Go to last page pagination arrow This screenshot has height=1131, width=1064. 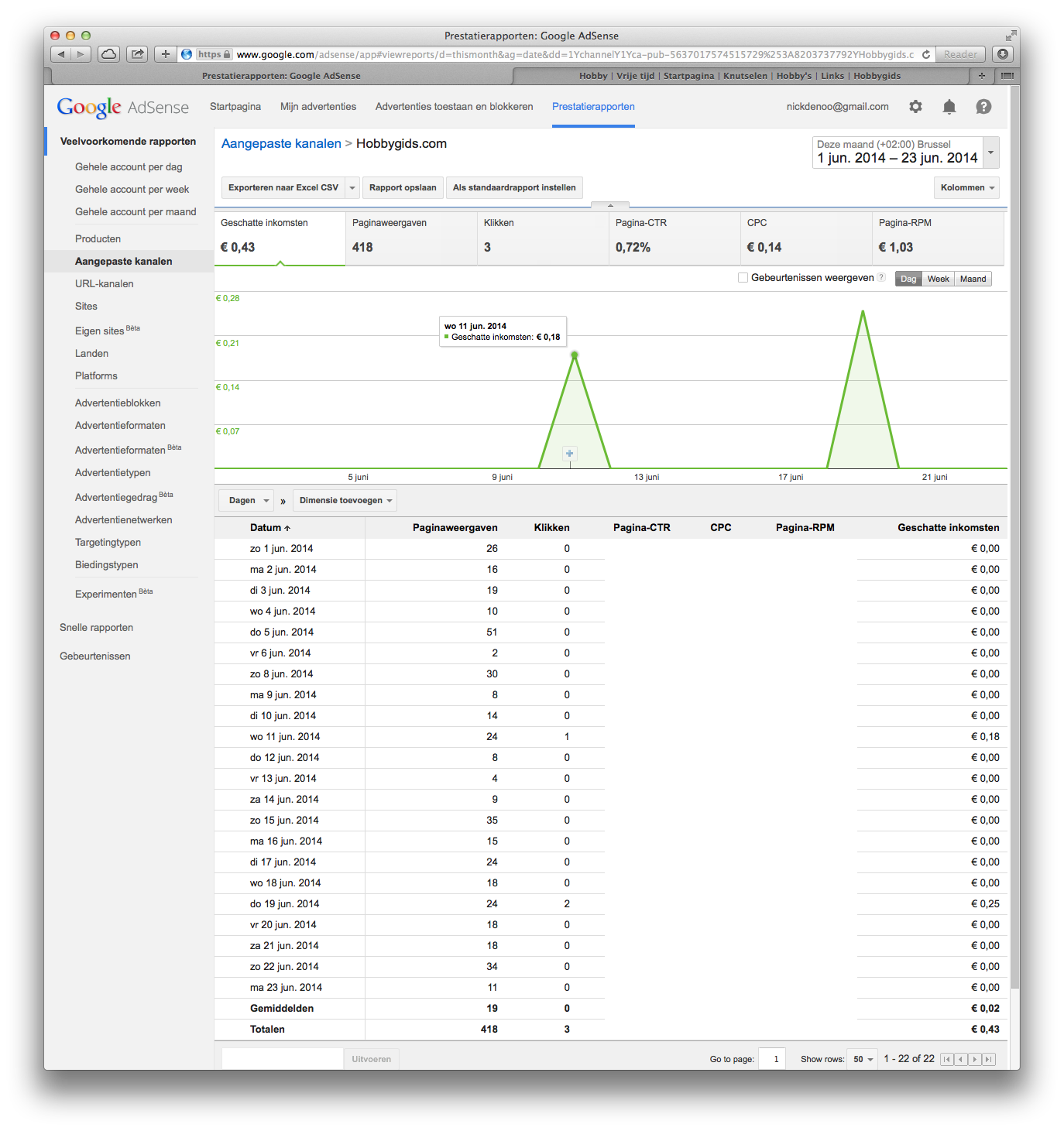[989, 1059]
